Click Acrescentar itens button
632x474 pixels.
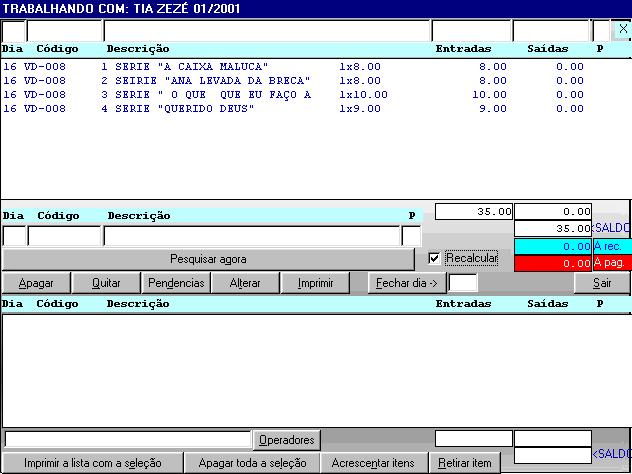click(x=373, y=463)
